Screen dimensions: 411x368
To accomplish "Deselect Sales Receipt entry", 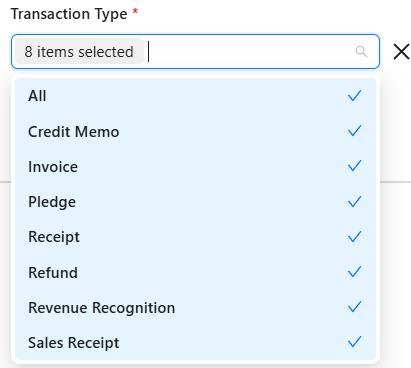I will (195, 343).
